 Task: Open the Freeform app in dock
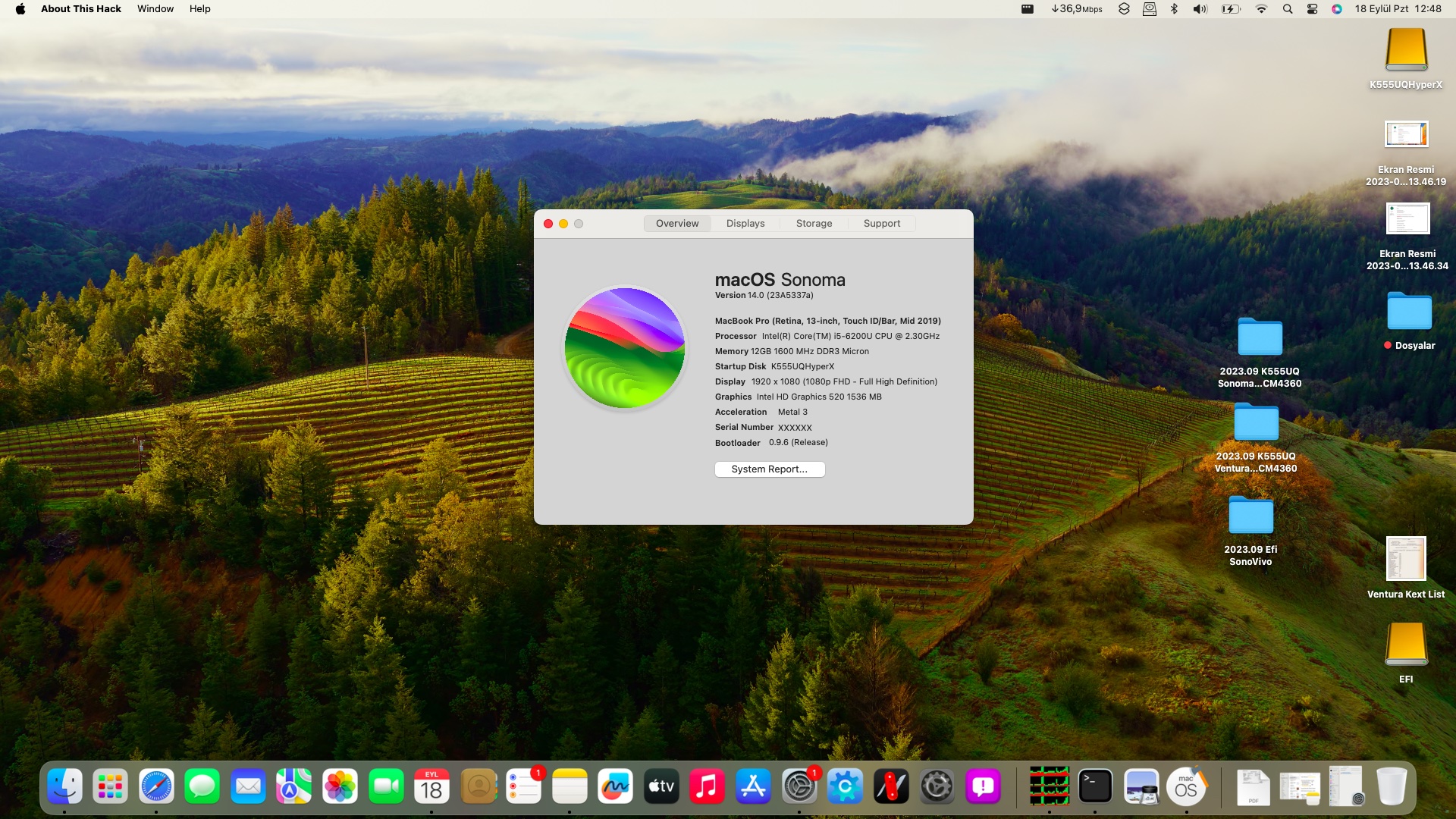pos(615,786)
